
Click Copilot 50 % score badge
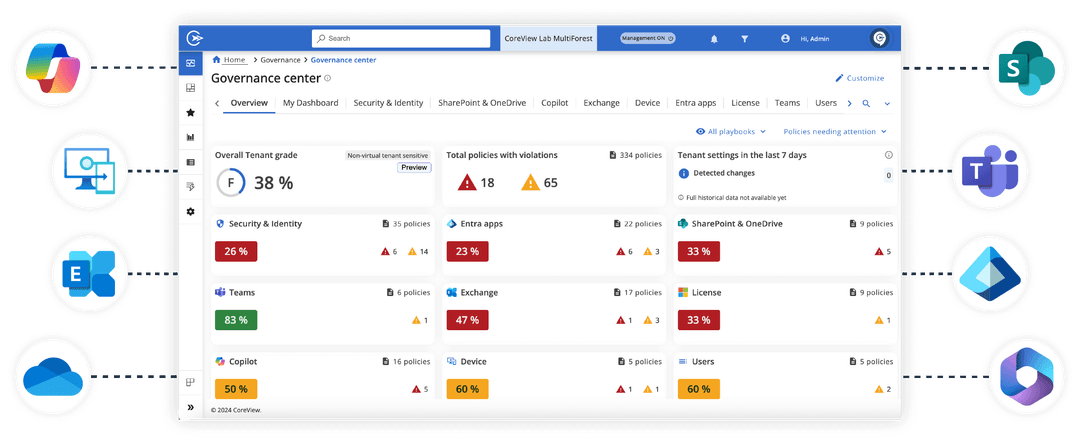(236, 389)
